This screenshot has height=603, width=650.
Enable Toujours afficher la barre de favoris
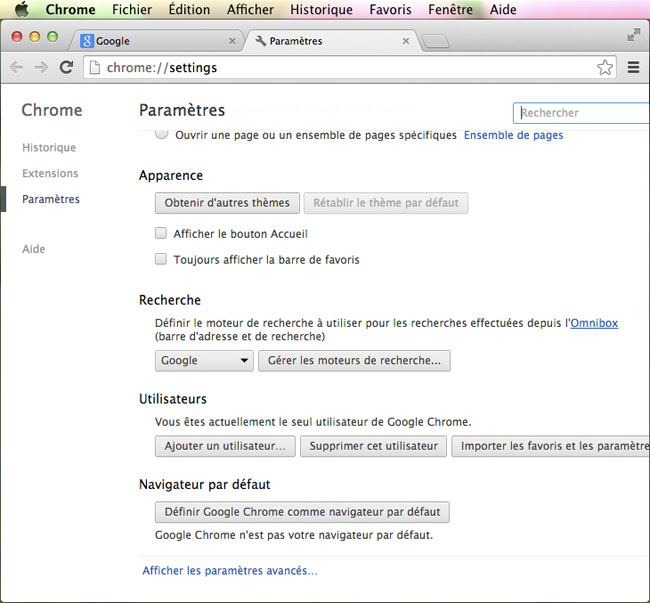[161, 259]
